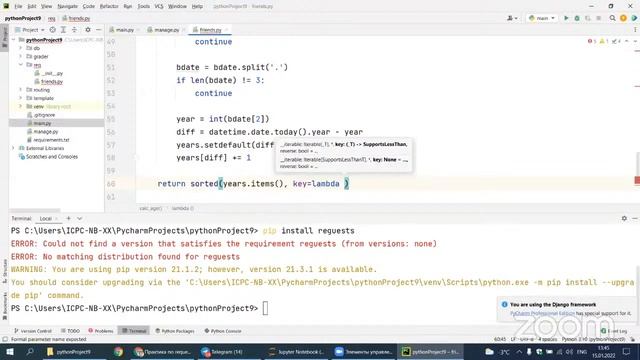
Task: Open Event Log in status bar
Action: (x=614, y=331)
